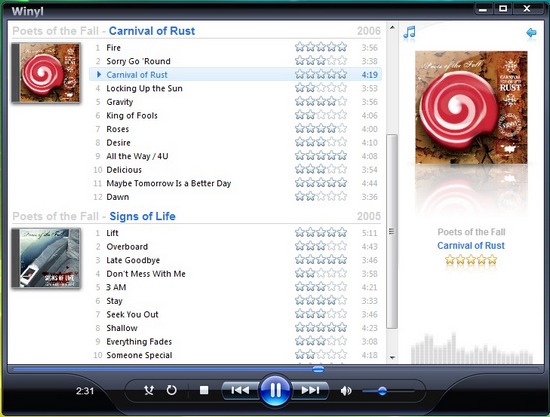This screenshot has width=550, height=417.
Task: Select the track Locking Up the Sun
Action: point(235,88)
